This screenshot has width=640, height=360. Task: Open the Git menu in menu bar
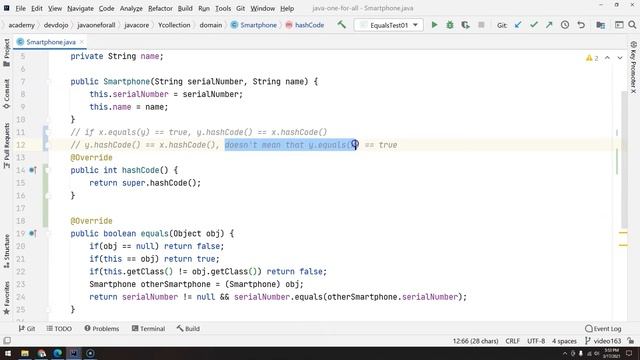(x=240, y=8)
